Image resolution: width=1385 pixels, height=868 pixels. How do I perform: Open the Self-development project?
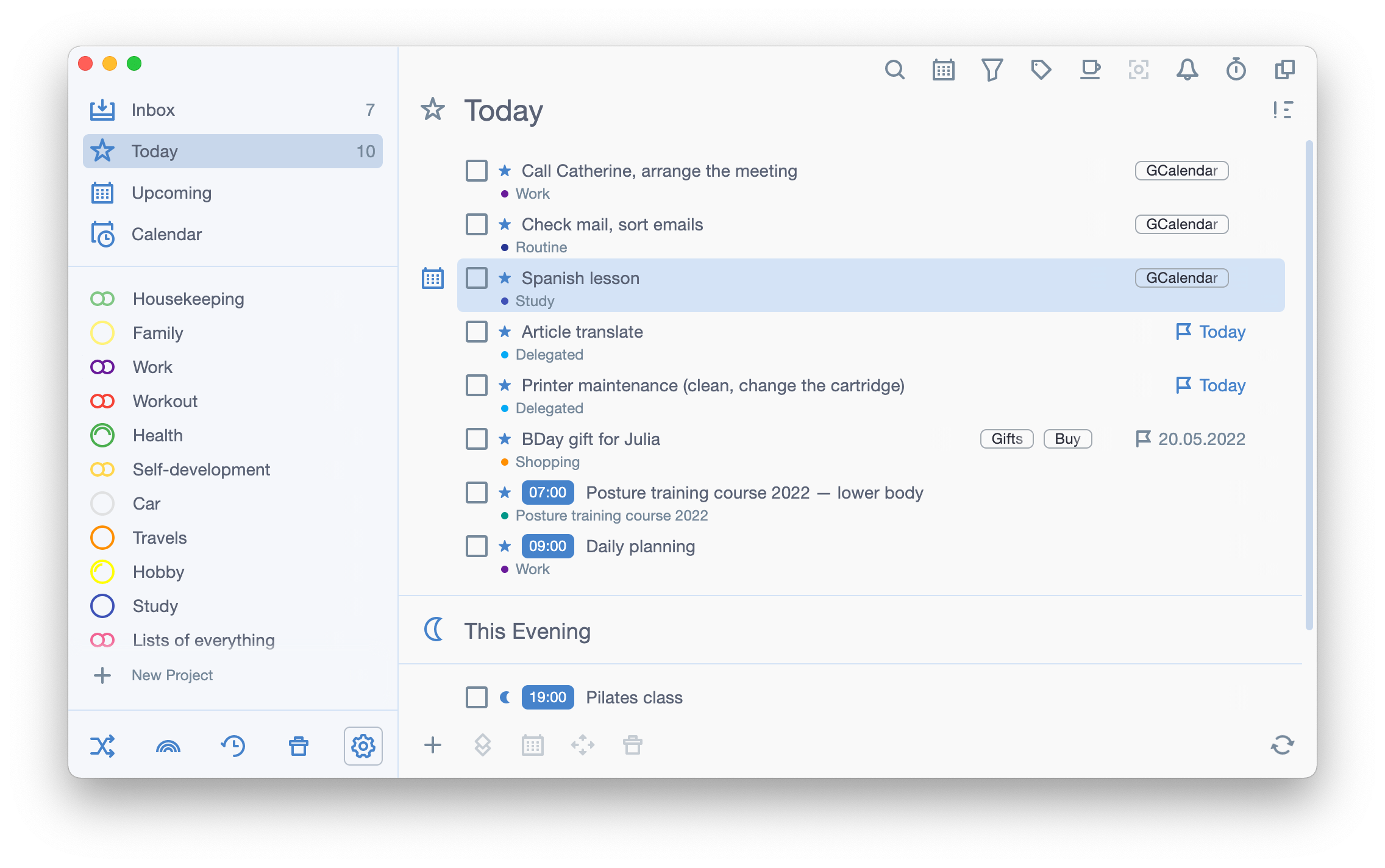233,469
